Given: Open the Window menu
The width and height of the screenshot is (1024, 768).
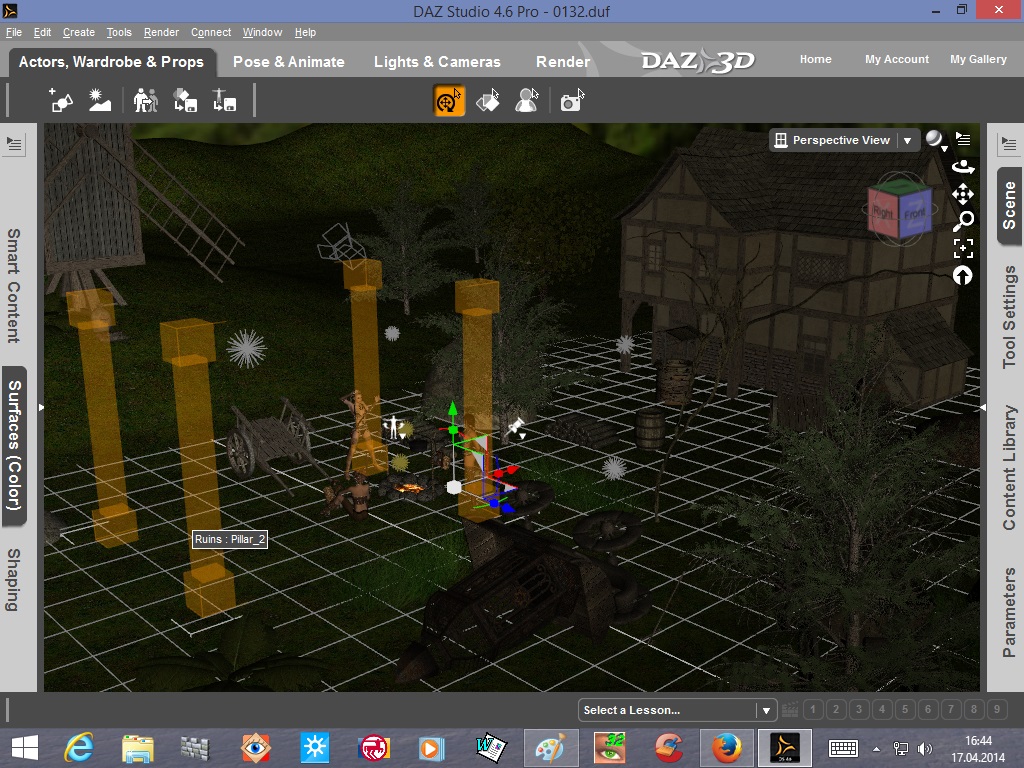Looking at the screenshot, I should pyautogui.click(x=263, y=32).
